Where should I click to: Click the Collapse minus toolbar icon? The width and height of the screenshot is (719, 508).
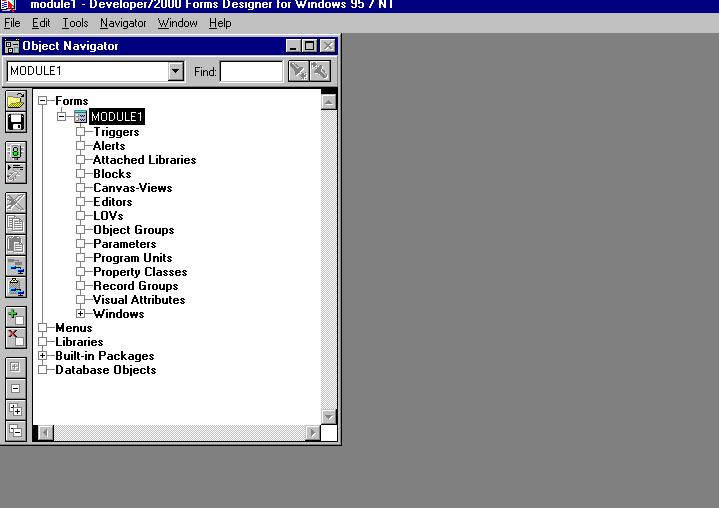16,388
